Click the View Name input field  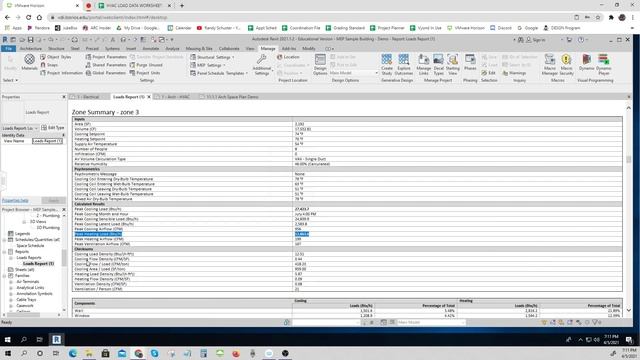click(47, 141)
